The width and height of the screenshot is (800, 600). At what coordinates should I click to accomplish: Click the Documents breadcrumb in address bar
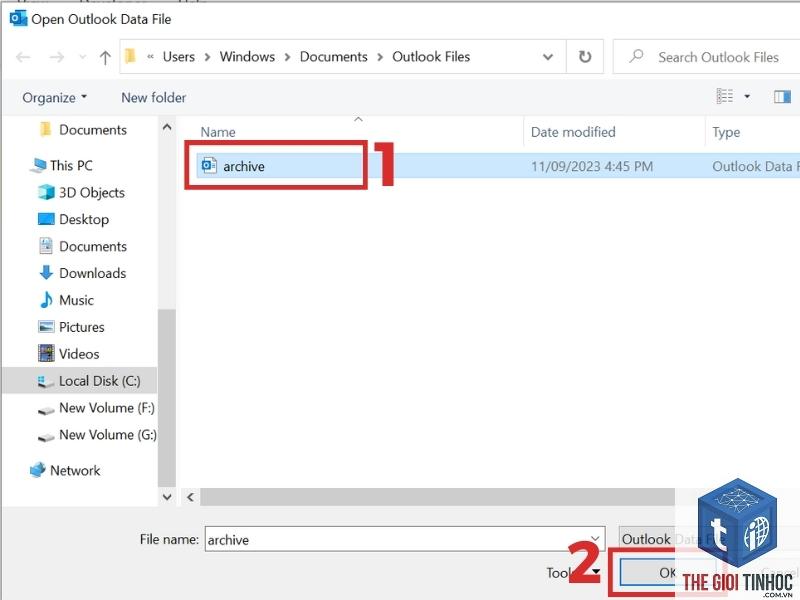333,57
